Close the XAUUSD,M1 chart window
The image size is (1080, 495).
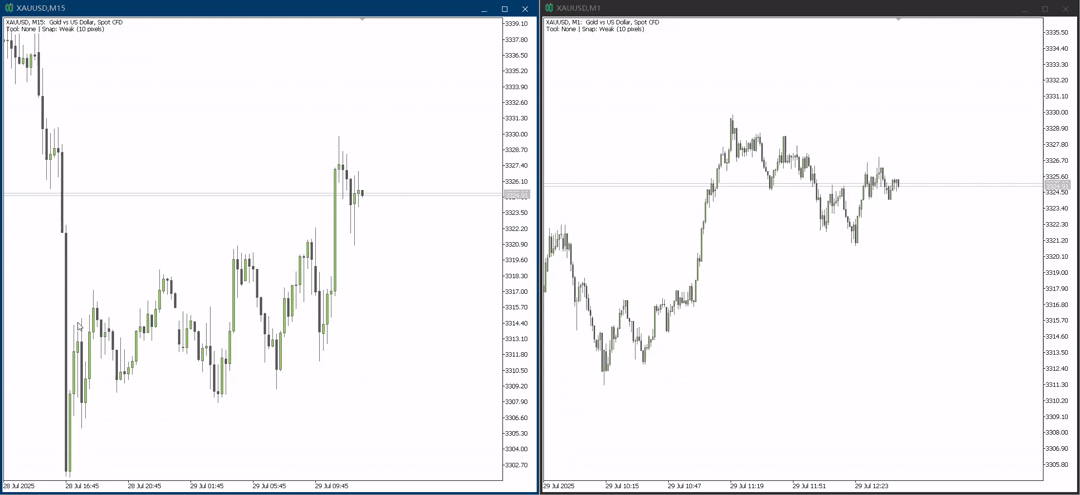[x=1066, y=8]
